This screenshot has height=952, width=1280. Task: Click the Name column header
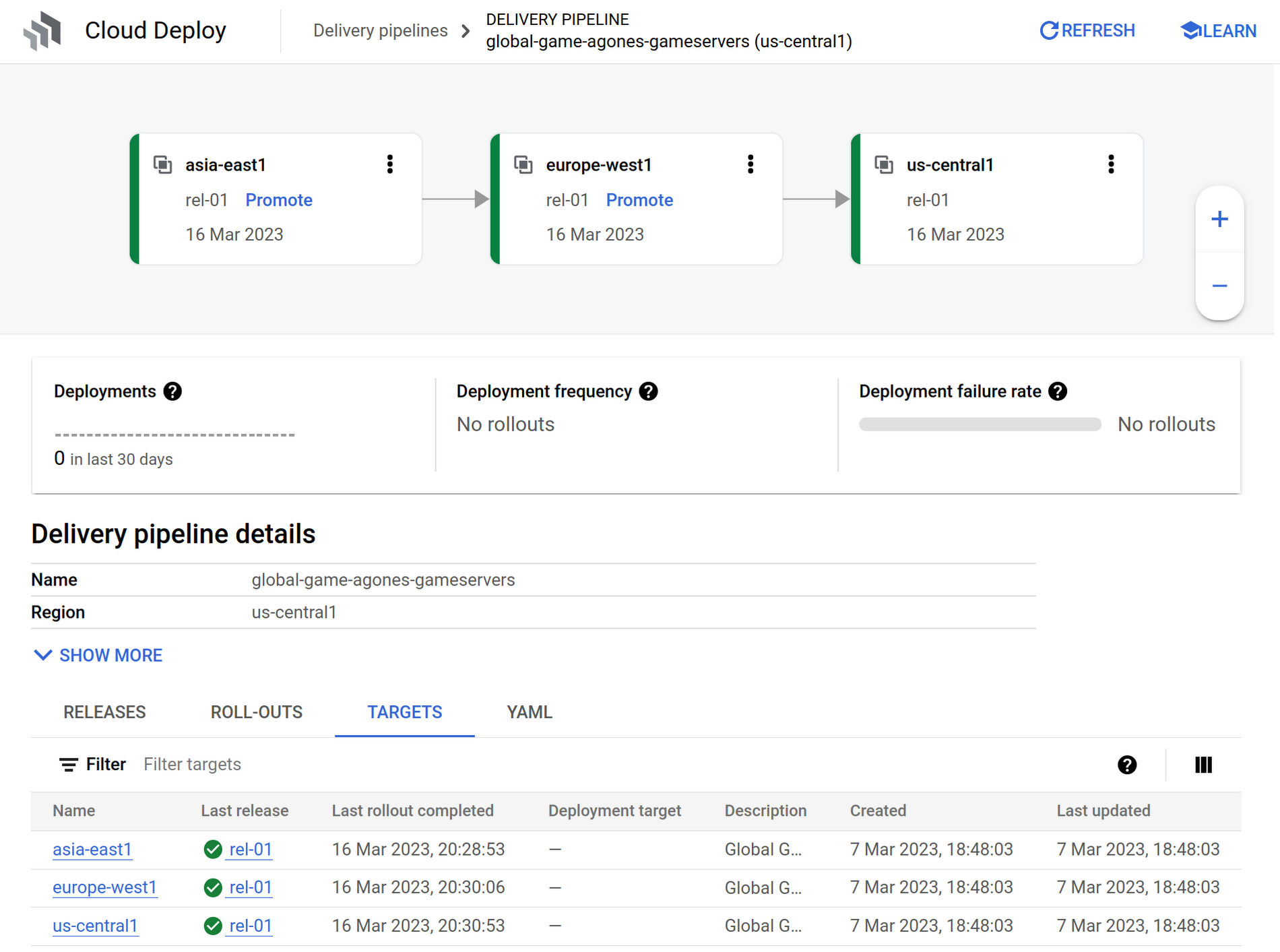pyautogui.click(x=74, y=811)
